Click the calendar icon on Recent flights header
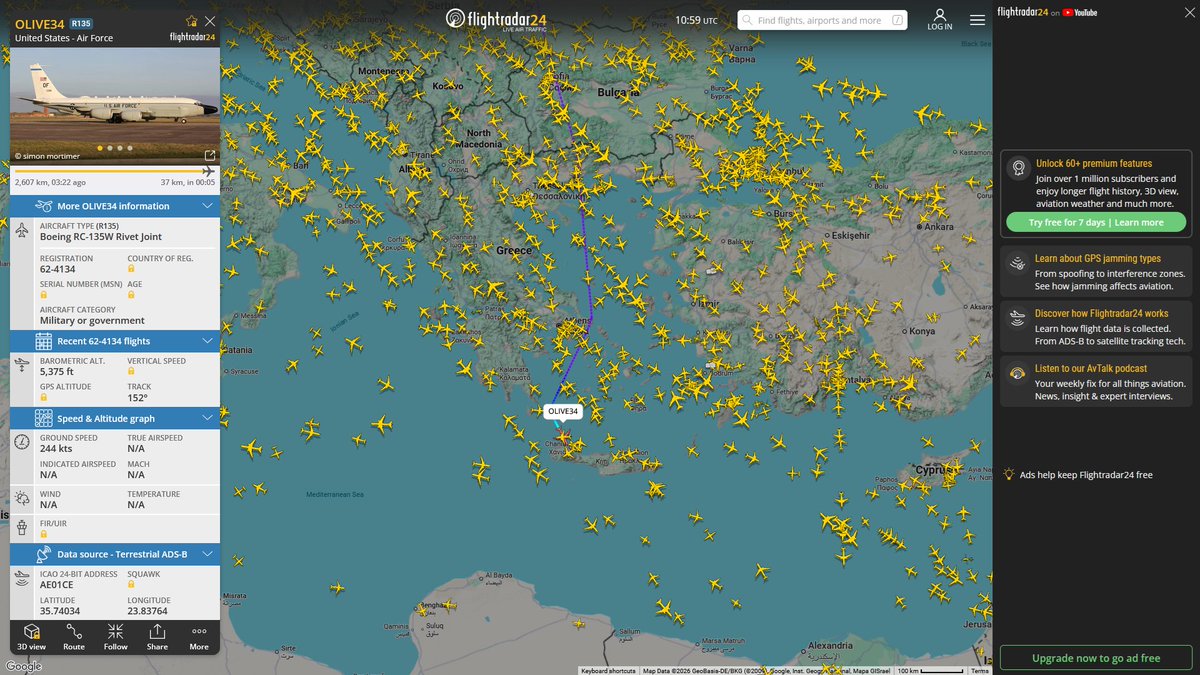The width and height of the screenshot is (1200, 675). point(43,341)
